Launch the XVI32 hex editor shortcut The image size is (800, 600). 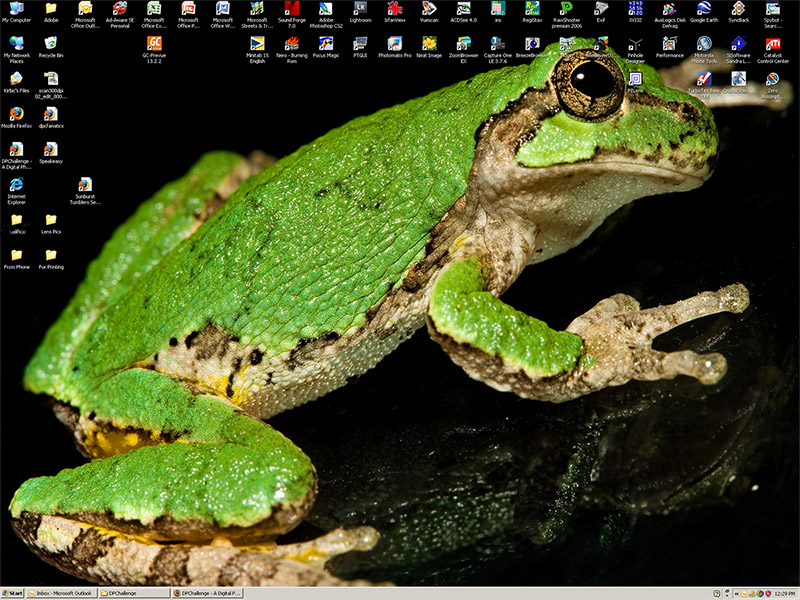[x=635, y=12]
